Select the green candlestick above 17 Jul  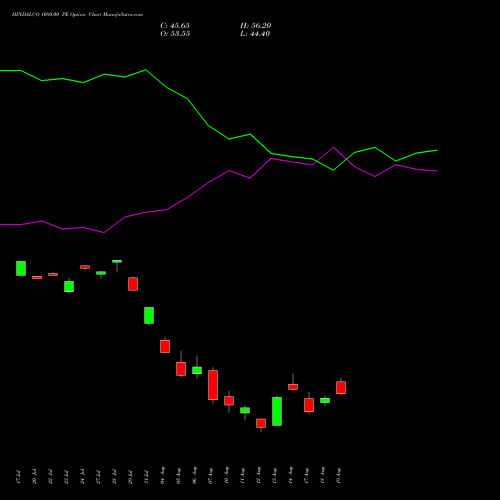click(21, 268)
